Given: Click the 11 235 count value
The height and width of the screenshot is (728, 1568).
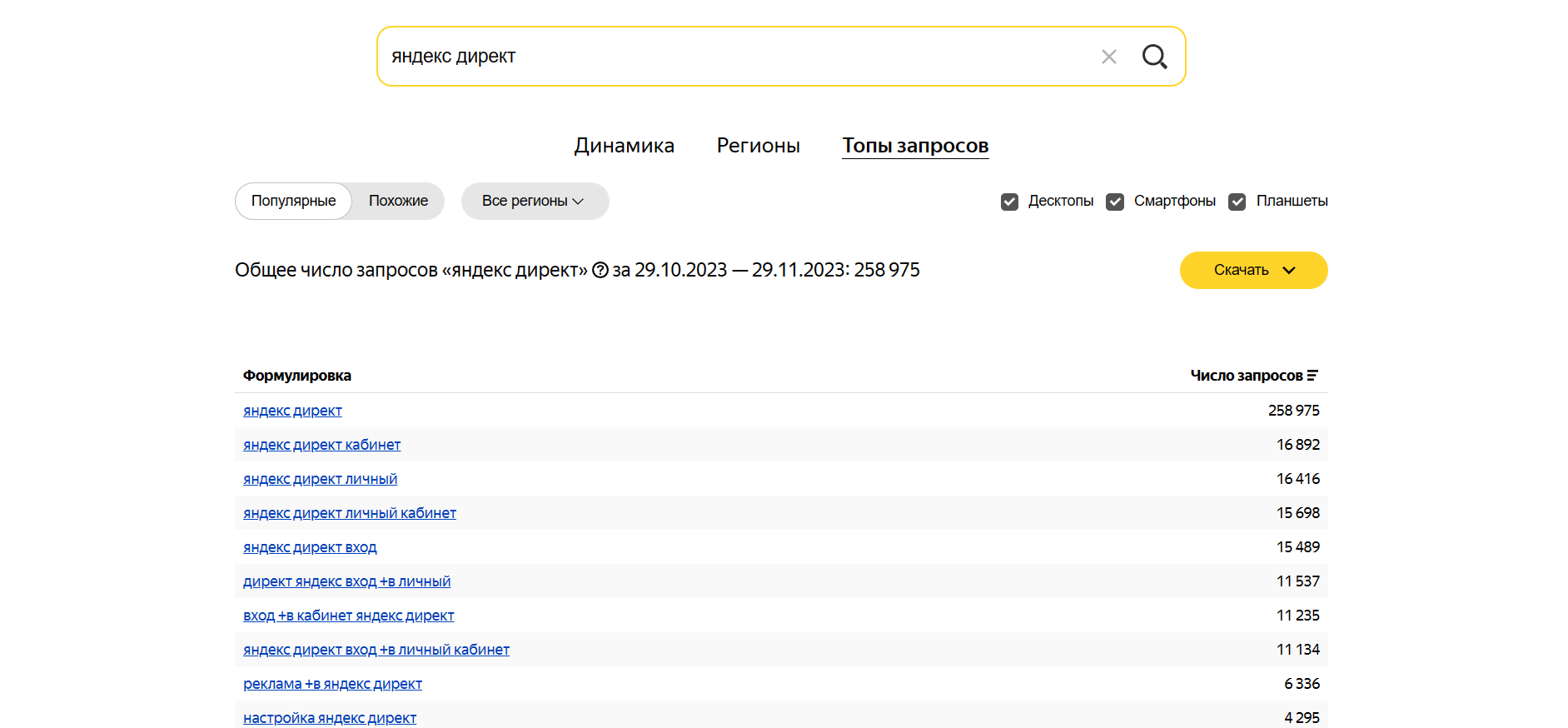Looking at the screenshot, I should [x=1297, y=616].
